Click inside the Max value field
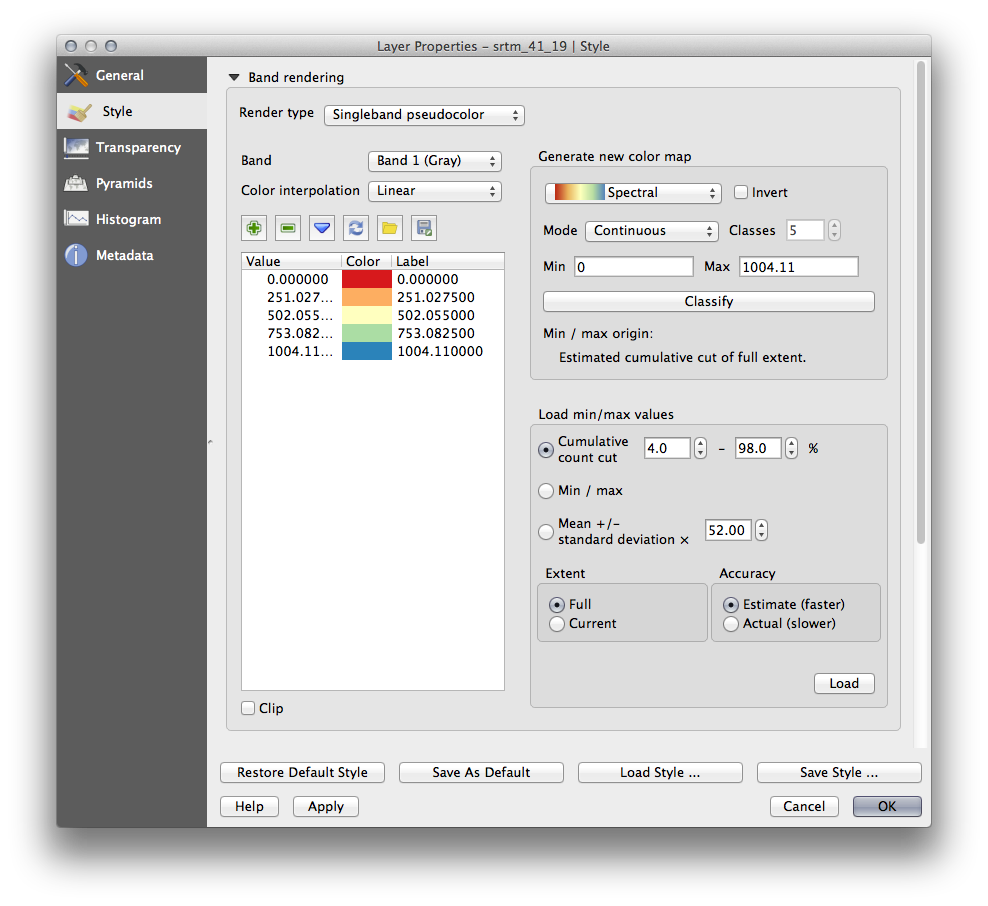Screen dimensions: 988x906 coord(797,266)
